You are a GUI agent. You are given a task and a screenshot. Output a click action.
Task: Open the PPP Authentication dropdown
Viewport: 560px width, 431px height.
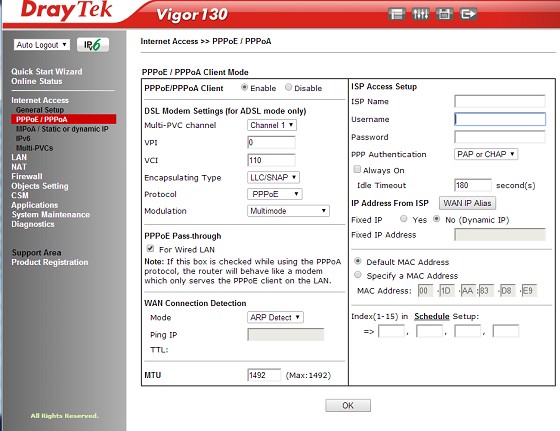pos(486,154)
